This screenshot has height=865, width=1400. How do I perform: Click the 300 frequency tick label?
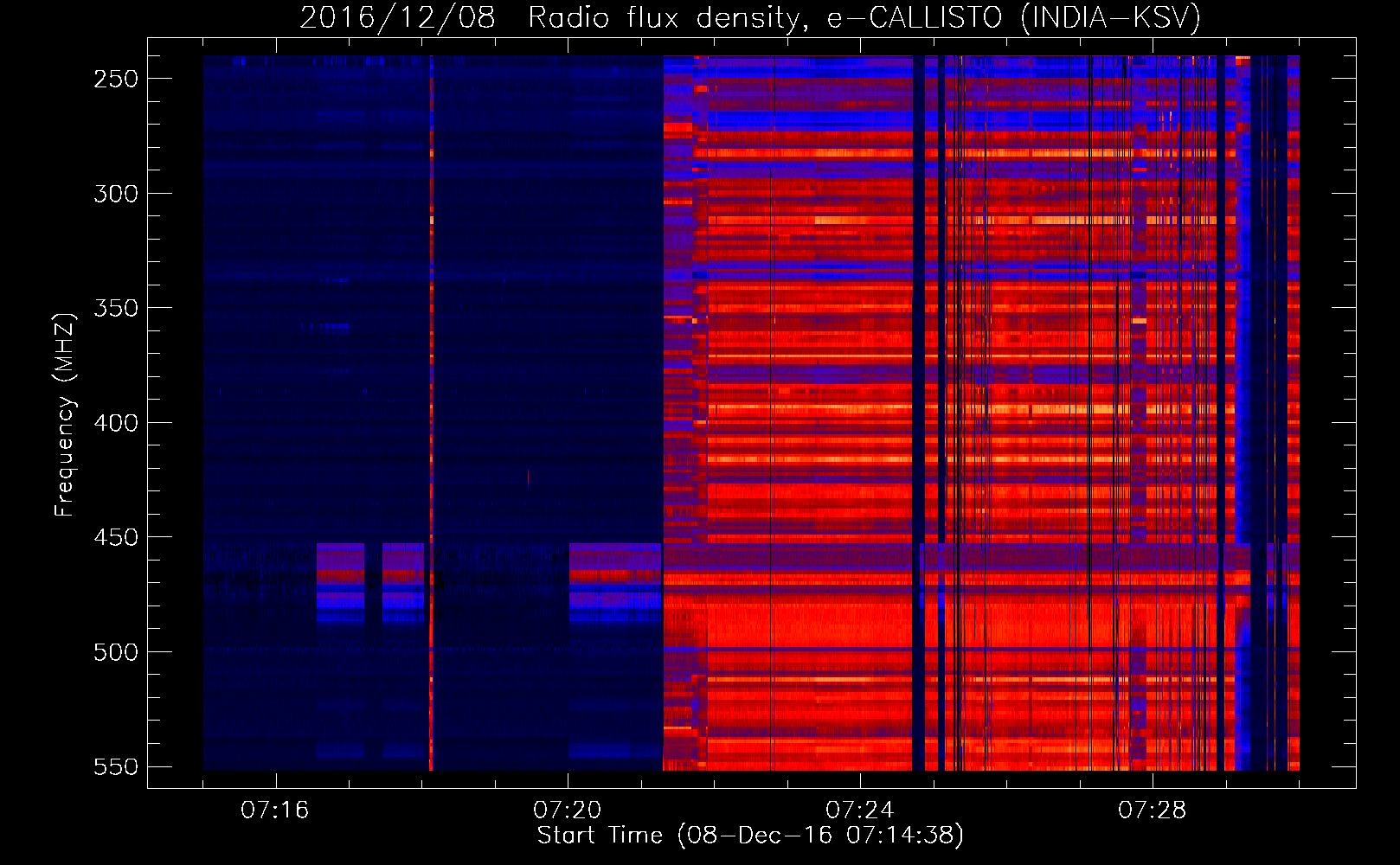pyautogui.click(x=116, y=194)
